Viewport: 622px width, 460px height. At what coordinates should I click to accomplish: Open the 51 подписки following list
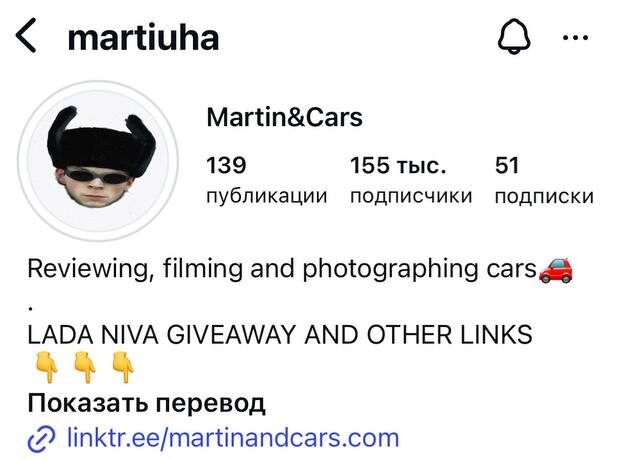pos(544,180)
